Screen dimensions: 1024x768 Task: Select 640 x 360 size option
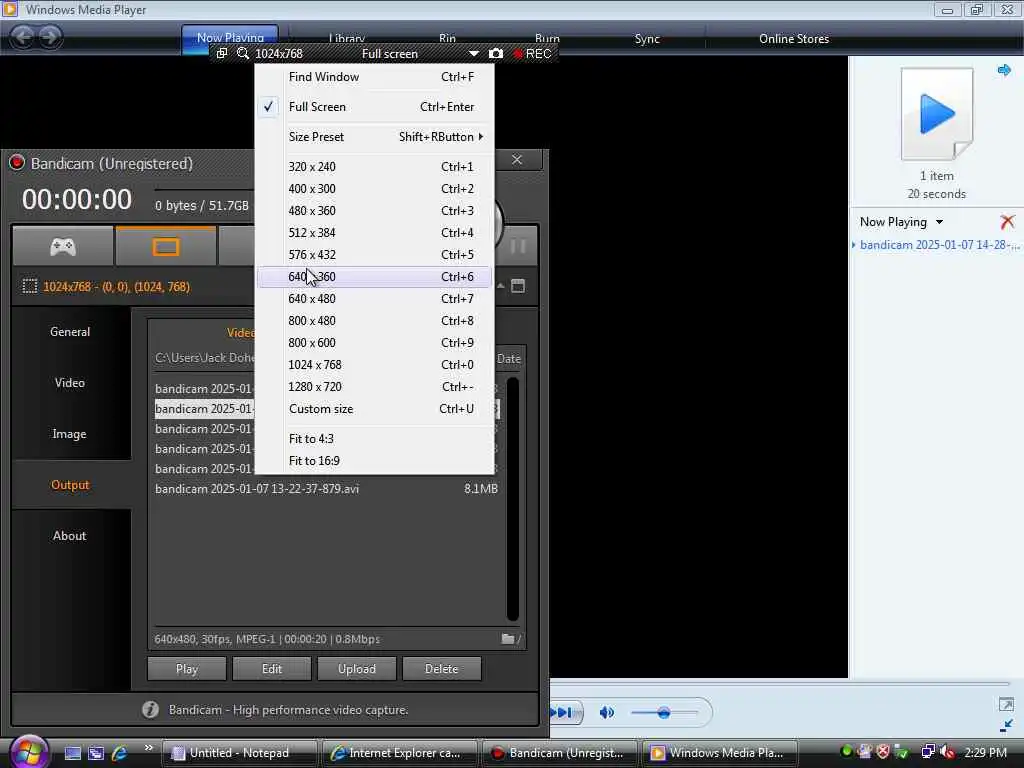pyautogui.click(x=374, y=276)
